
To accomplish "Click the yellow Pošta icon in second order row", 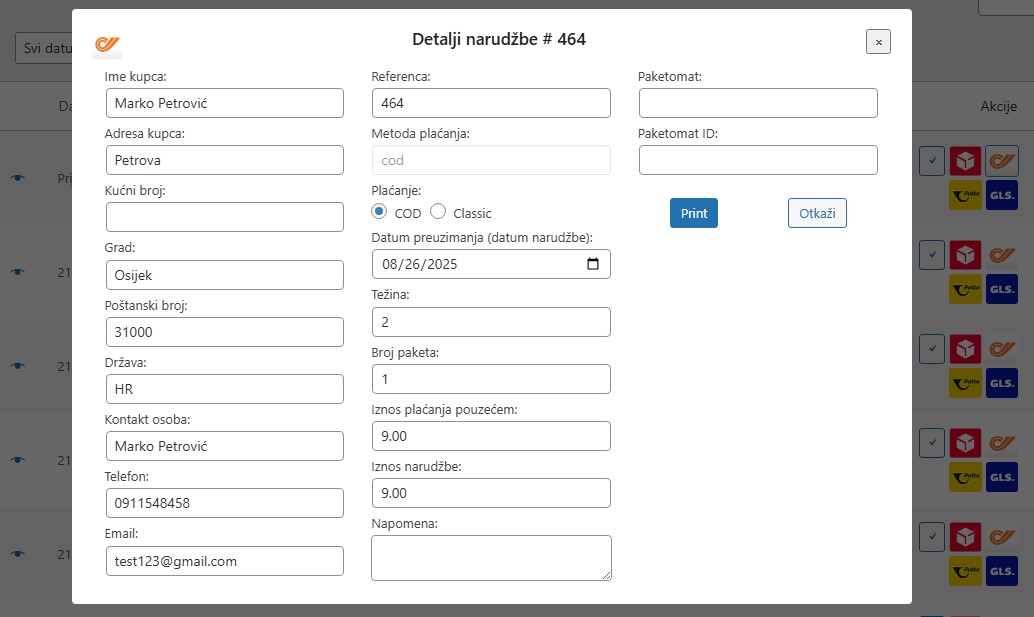I will [x=965, y=290].
